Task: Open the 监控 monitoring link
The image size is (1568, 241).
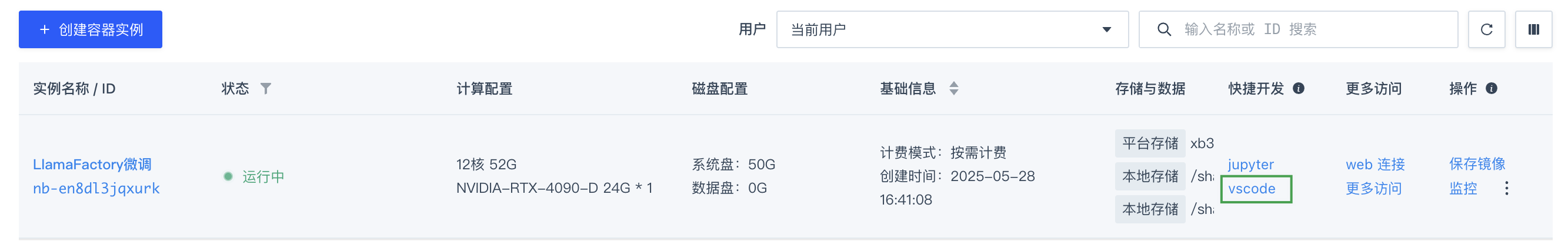Action: pos(1463,189)
